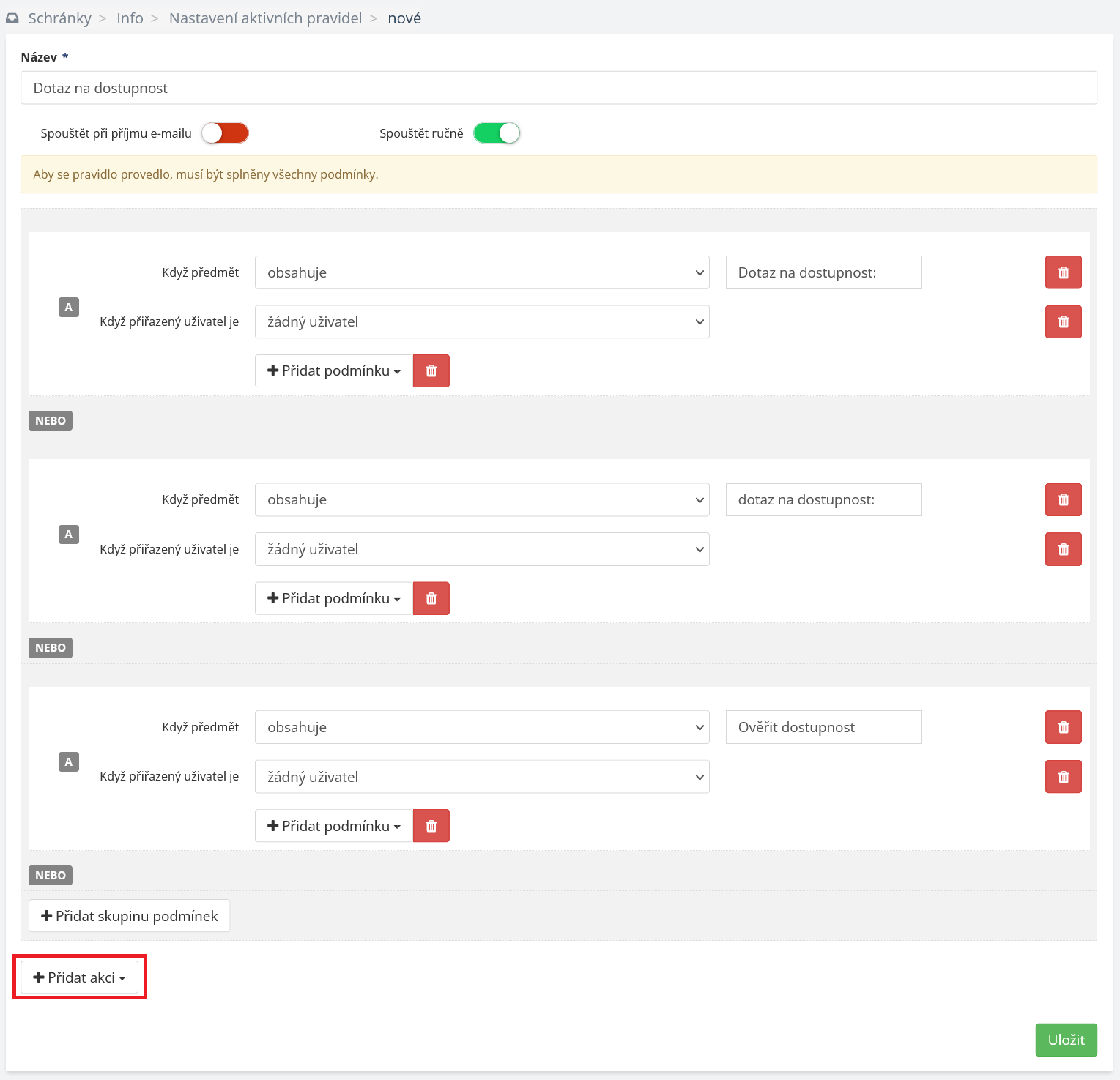This screenshot has height=1080, width=1120.
Task: Click the inbox icon in the breadcrumb
Action: point(12,18)
